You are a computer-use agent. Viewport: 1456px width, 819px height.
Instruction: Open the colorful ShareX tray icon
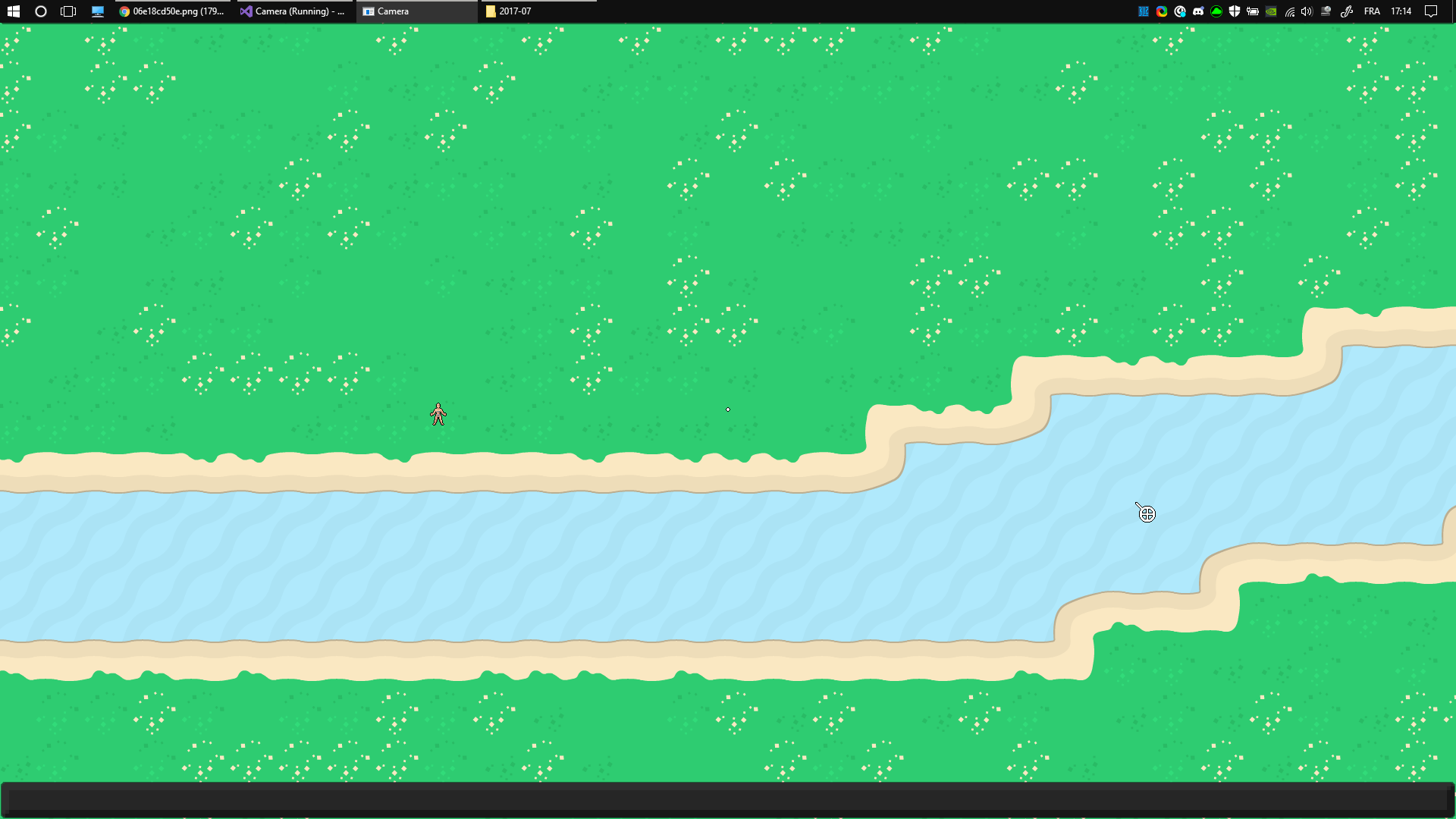coord(1162,11)
